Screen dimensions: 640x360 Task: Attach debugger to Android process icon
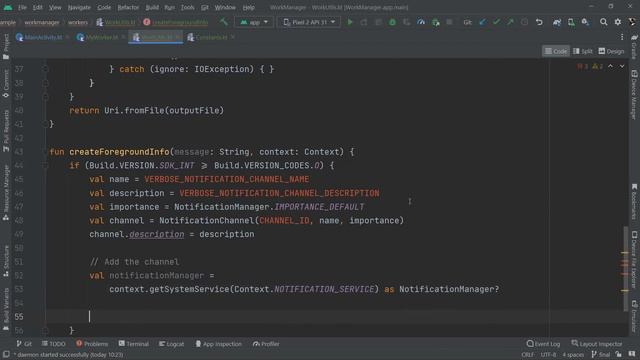(436, 22)
